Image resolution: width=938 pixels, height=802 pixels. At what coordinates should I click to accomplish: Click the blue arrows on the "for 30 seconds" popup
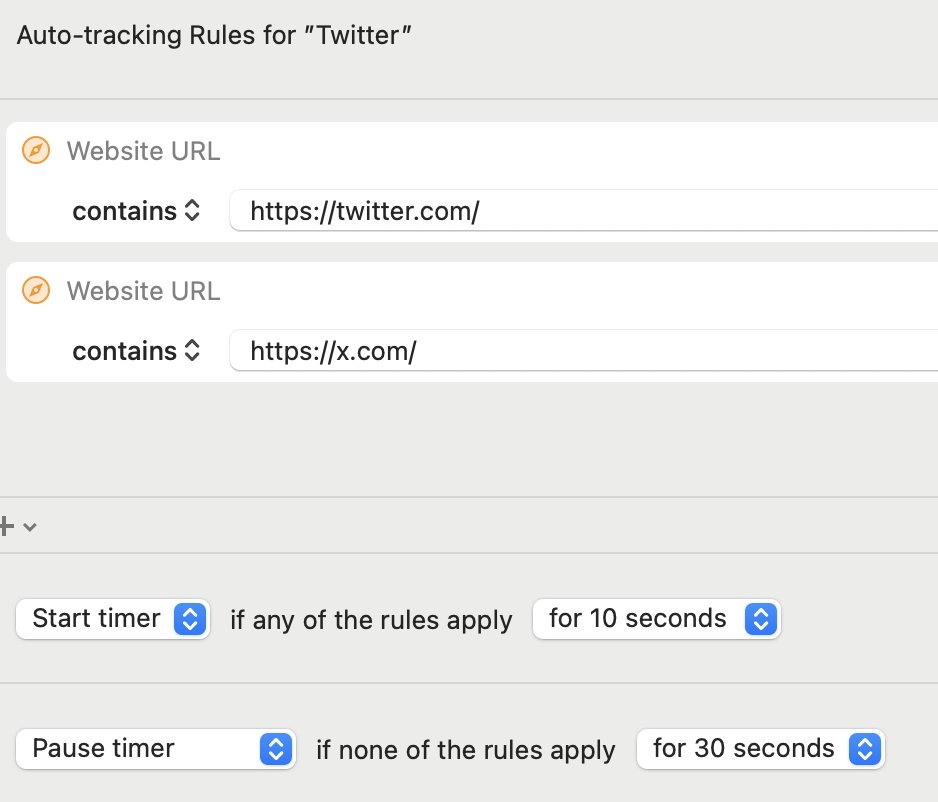(865, 749)
